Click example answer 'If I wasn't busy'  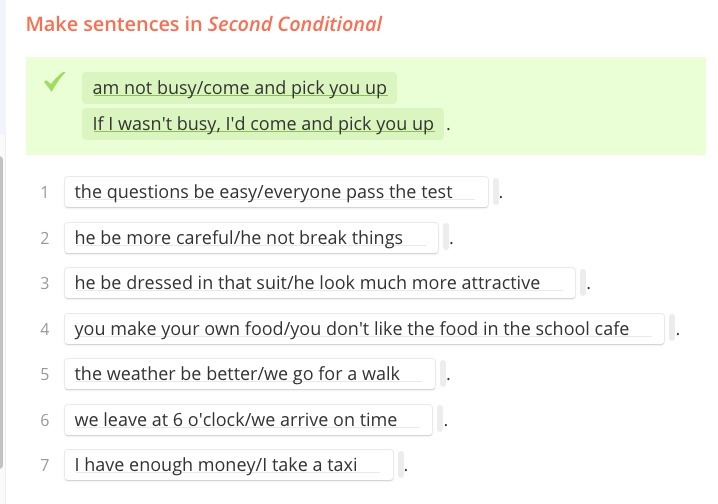pos(263,124)
